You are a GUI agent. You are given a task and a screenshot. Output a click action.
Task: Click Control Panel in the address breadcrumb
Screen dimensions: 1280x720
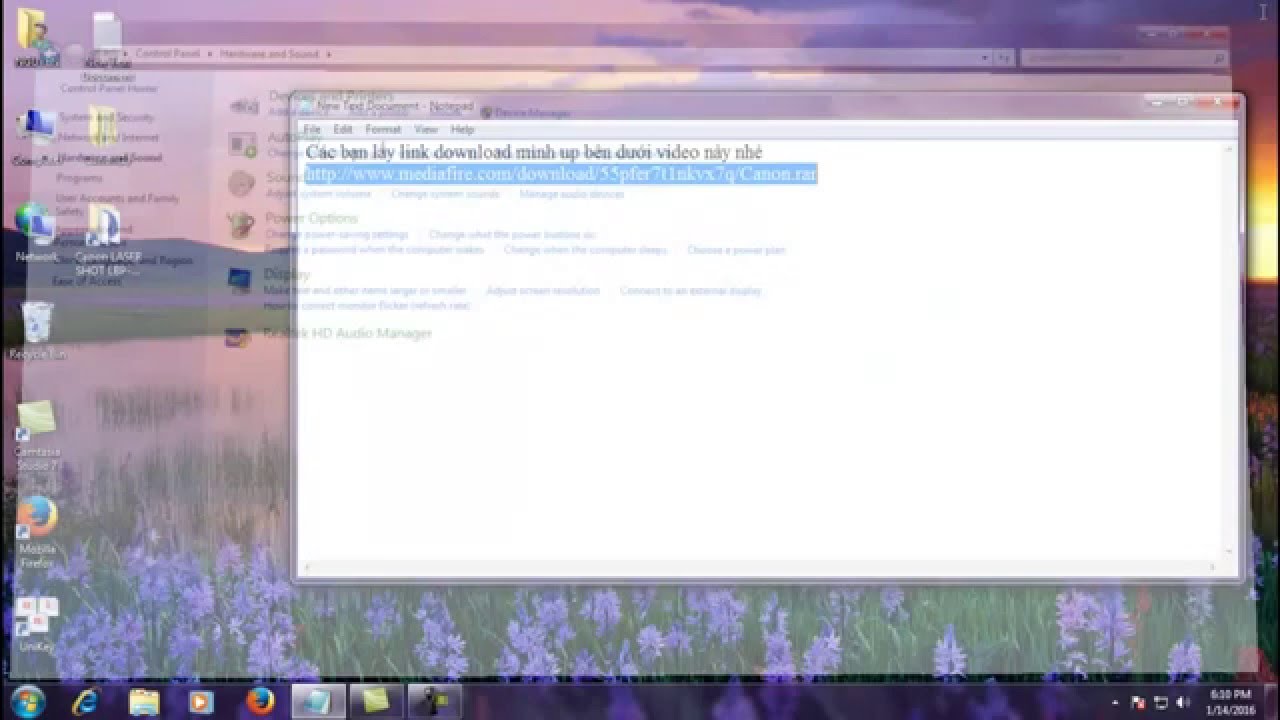[x=167, y=54]
